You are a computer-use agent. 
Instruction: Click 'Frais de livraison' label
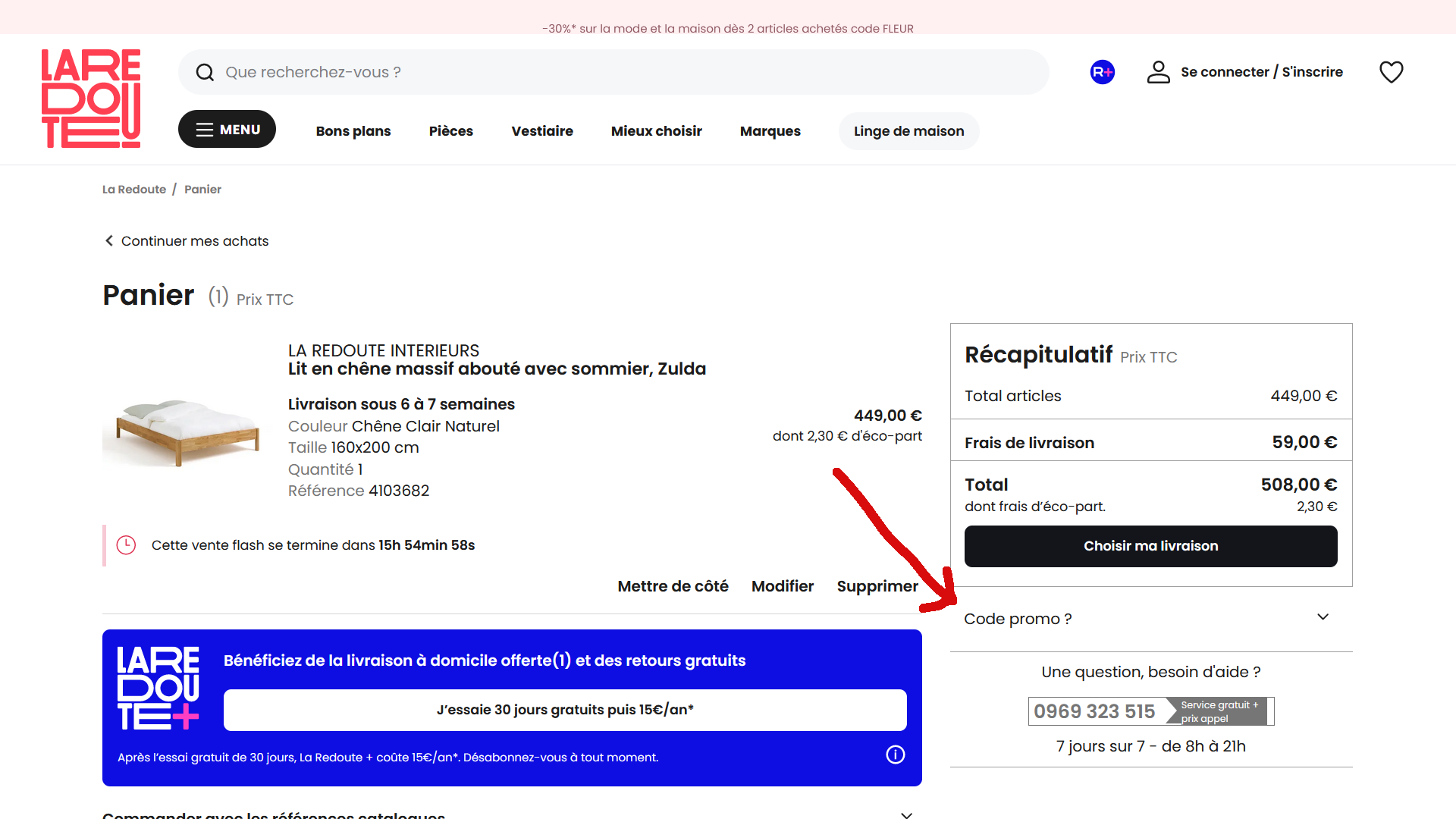point(1029,443)
